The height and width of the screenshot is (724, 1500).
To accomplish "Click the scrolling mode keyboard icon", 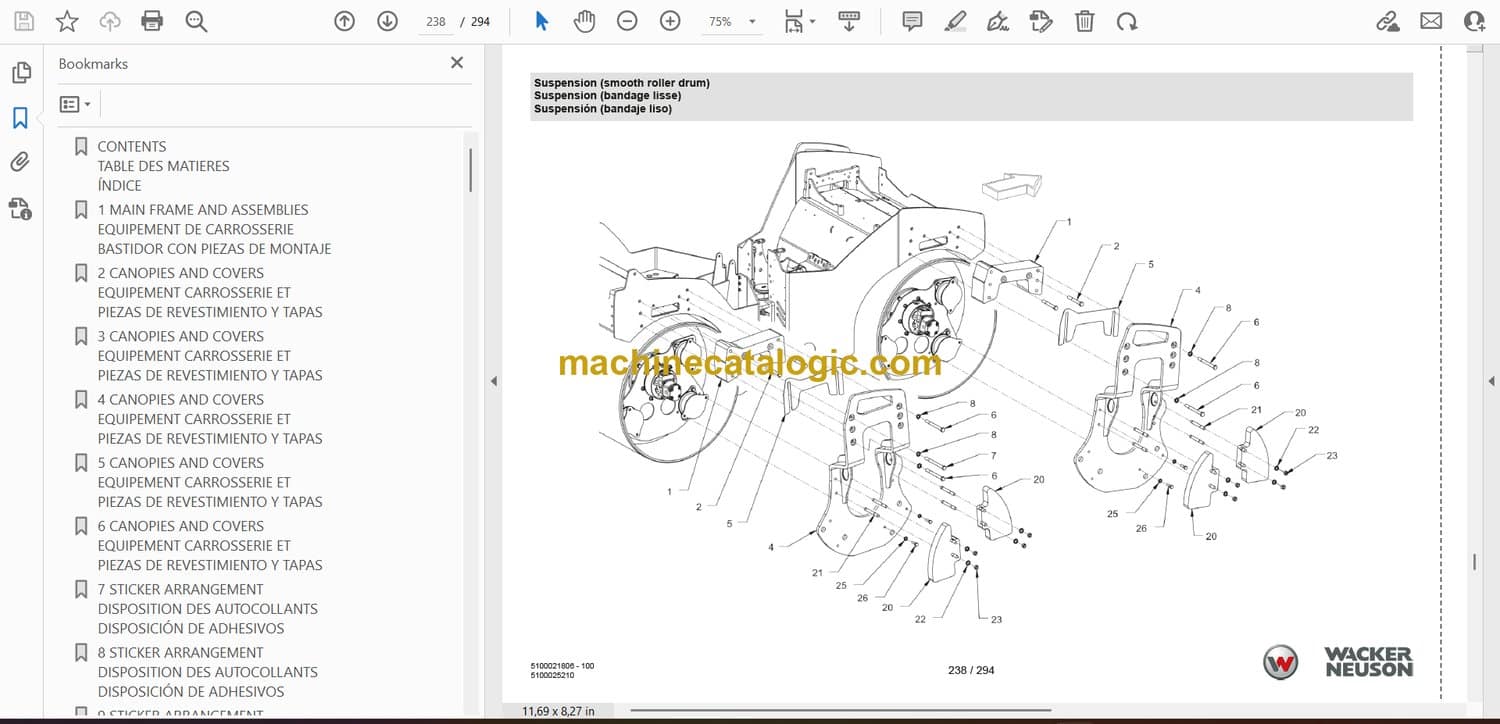I will click(x=849, y=21).
